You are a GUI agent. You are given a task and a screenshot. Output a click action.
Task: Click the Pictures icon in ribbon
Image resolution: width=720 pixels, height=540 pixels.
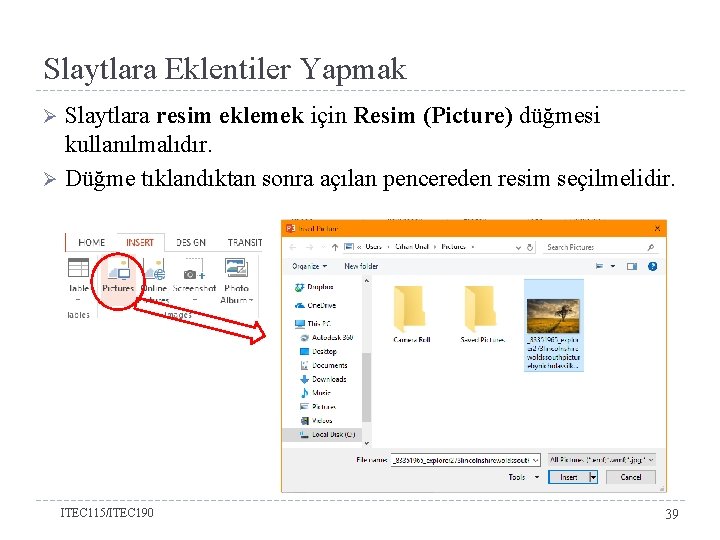point(119,270)
